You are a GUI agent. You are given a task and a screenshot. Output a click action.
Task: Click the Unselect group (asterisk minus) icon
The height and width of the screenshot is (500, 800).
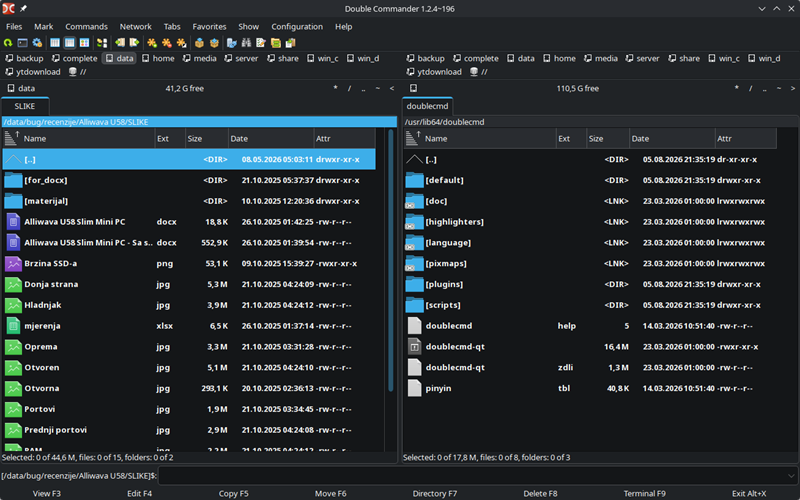point(167,43)
